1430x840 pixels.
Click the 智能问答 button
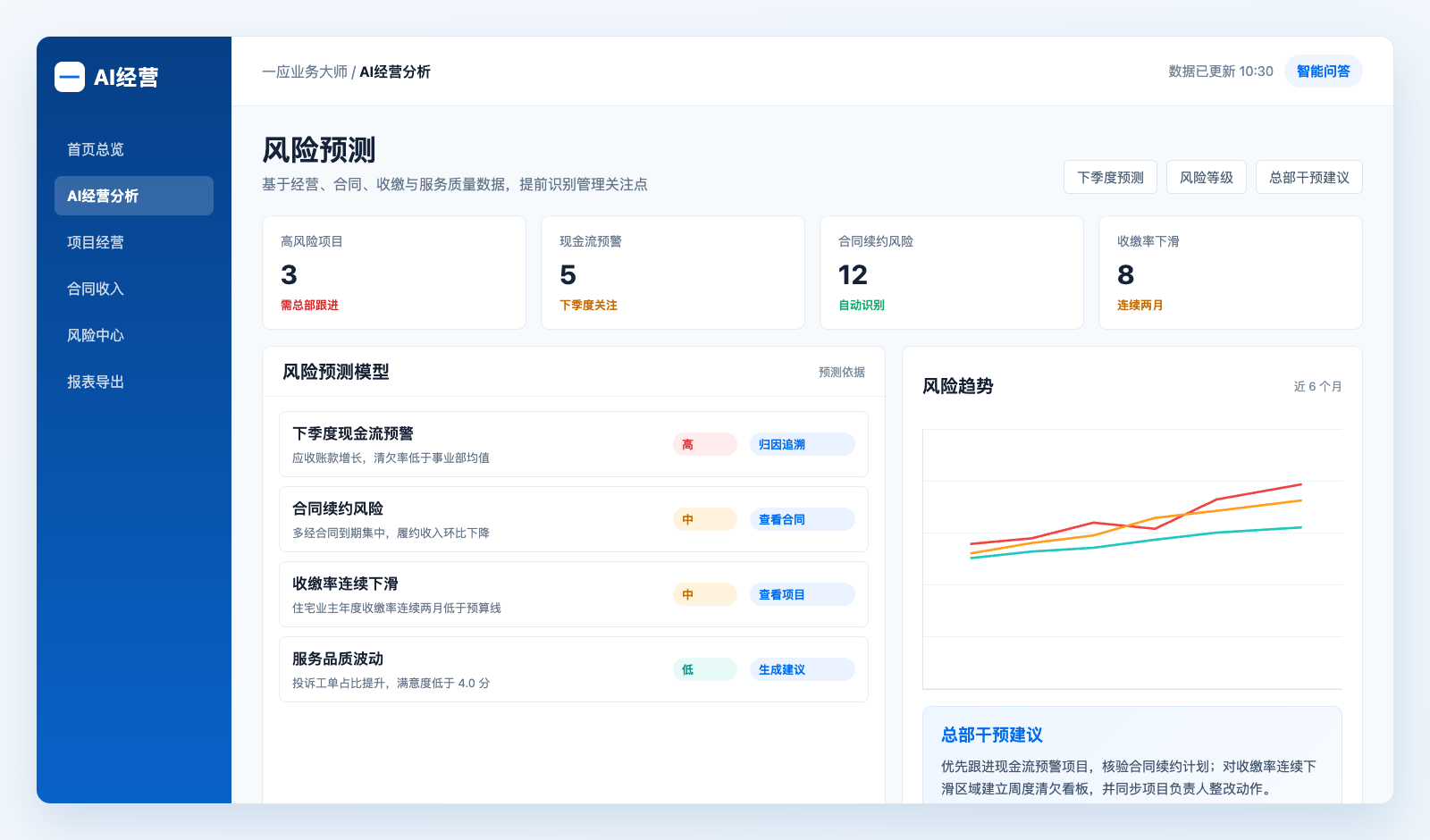[1323, 71]
